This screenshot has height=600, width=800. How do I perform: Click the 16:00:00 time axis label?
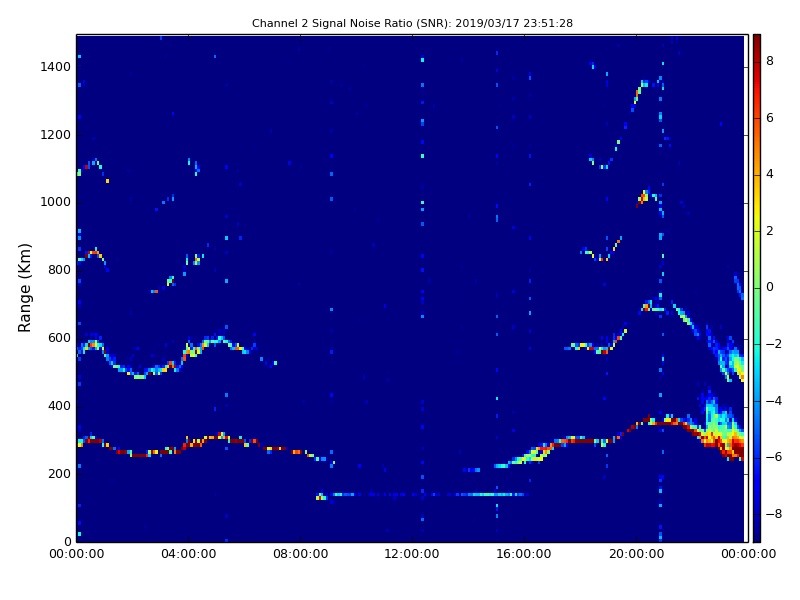[524, 554]
